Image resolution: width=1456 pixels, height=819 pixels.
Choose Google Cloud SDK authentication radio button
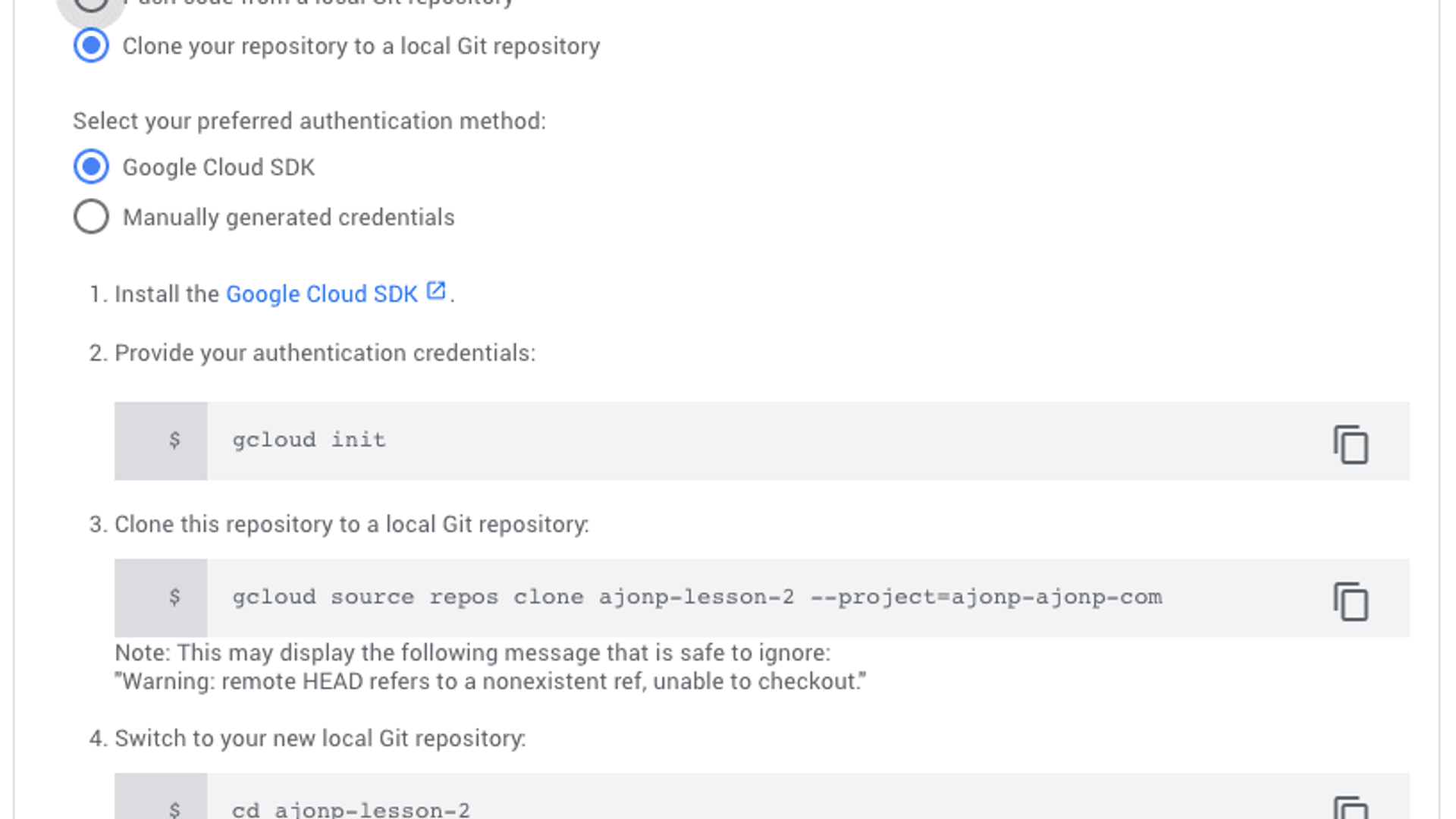[91, 167]
